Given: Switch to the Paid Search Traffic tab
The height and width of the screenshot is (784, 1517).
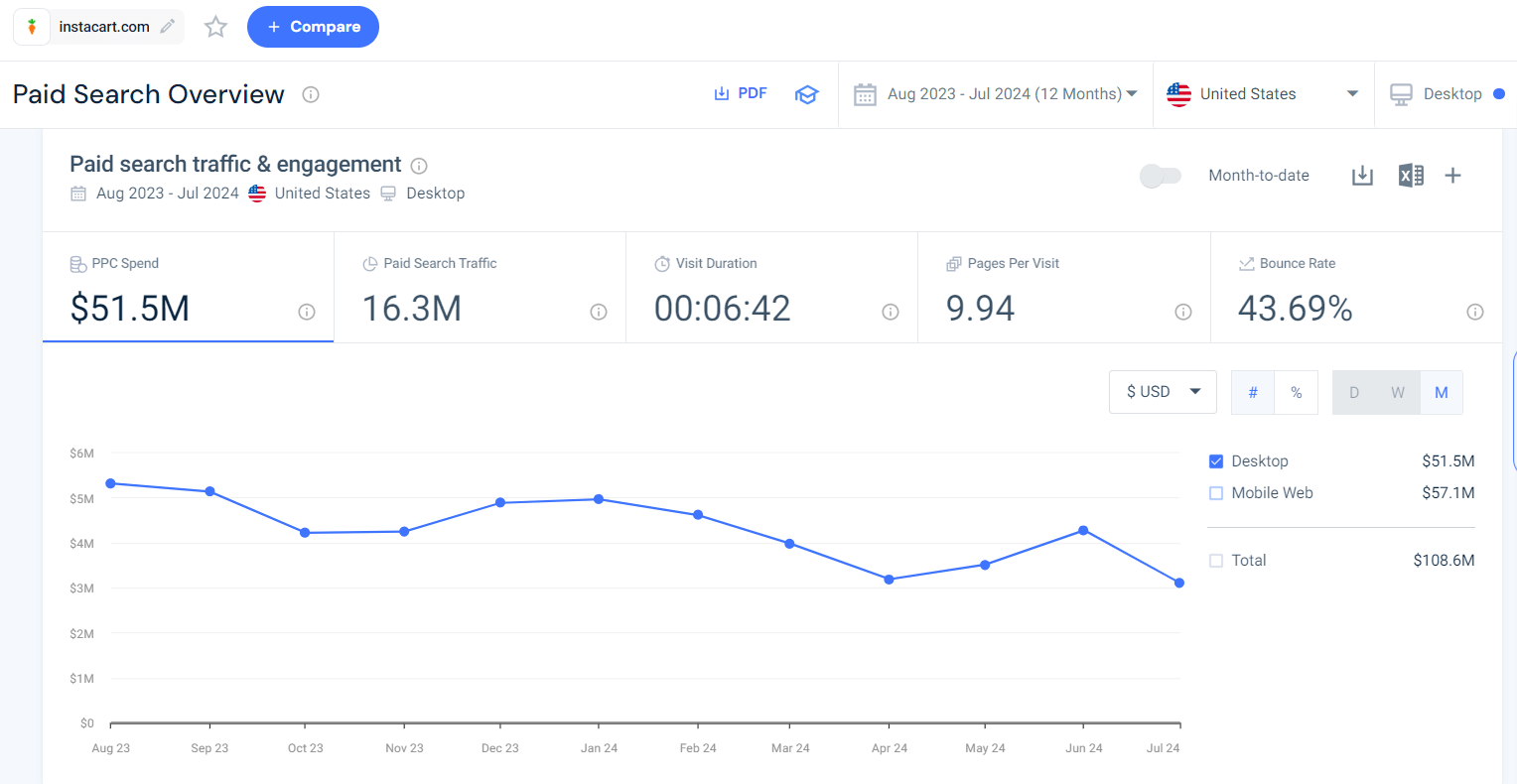Looking at the screenshot, I should pos(480,288).
